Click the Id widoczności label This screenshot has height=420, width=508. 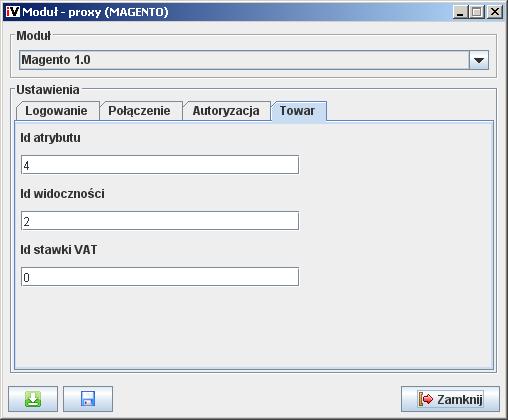coord(62,194)
